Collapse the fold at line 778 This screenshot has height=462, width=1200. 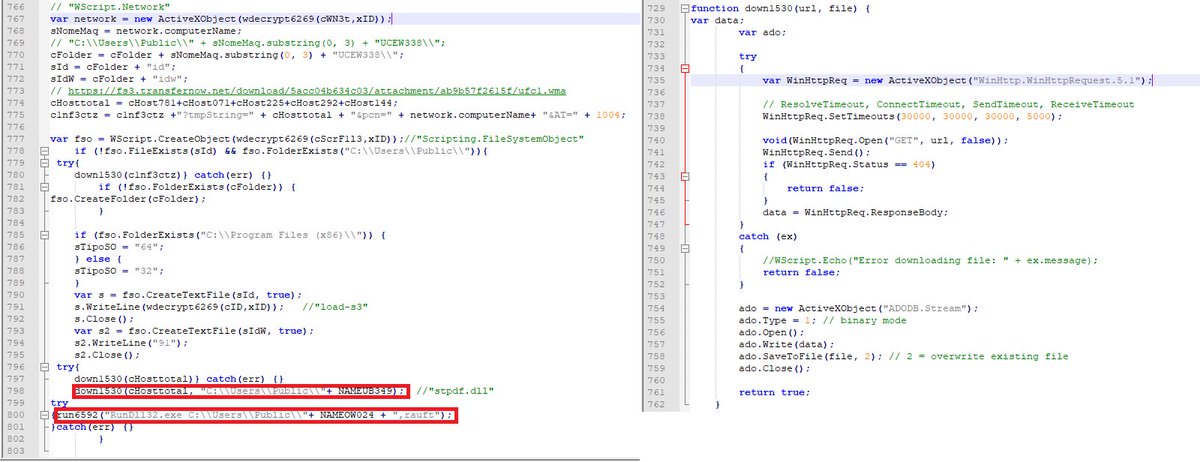pos(46,149)
